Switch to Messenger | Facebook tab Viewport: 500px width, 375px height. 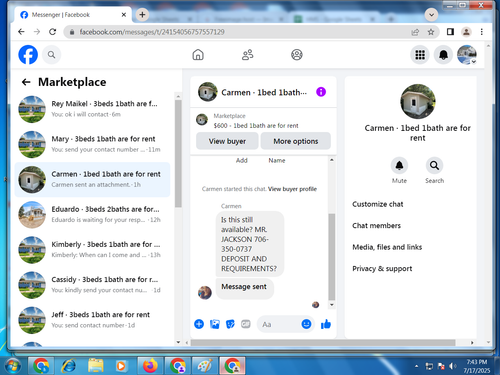71,15
